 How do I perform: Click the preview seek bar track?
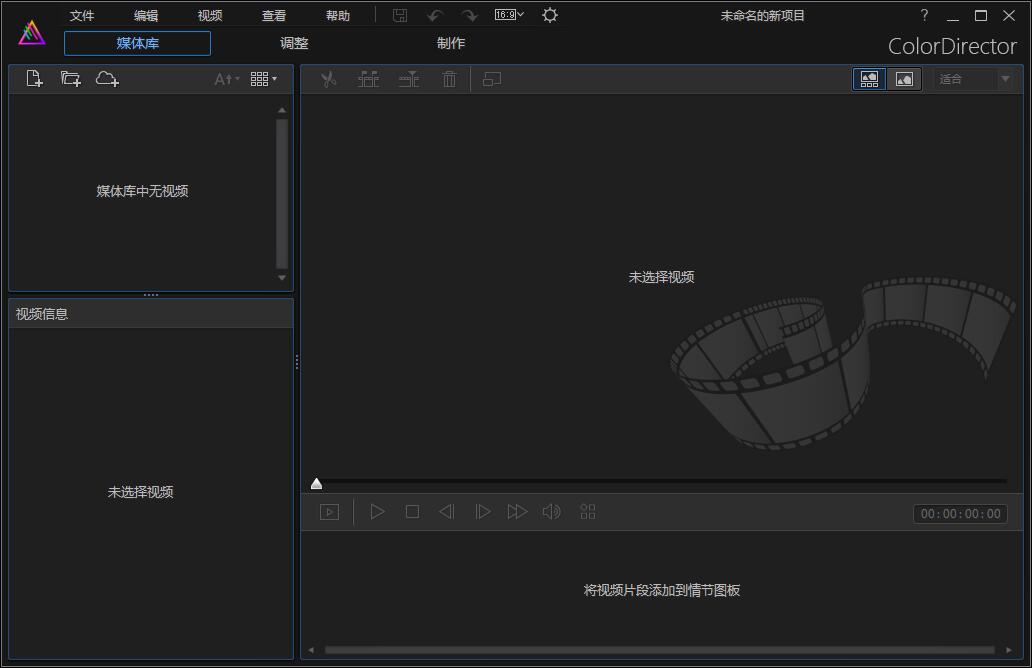coord(661,482)
